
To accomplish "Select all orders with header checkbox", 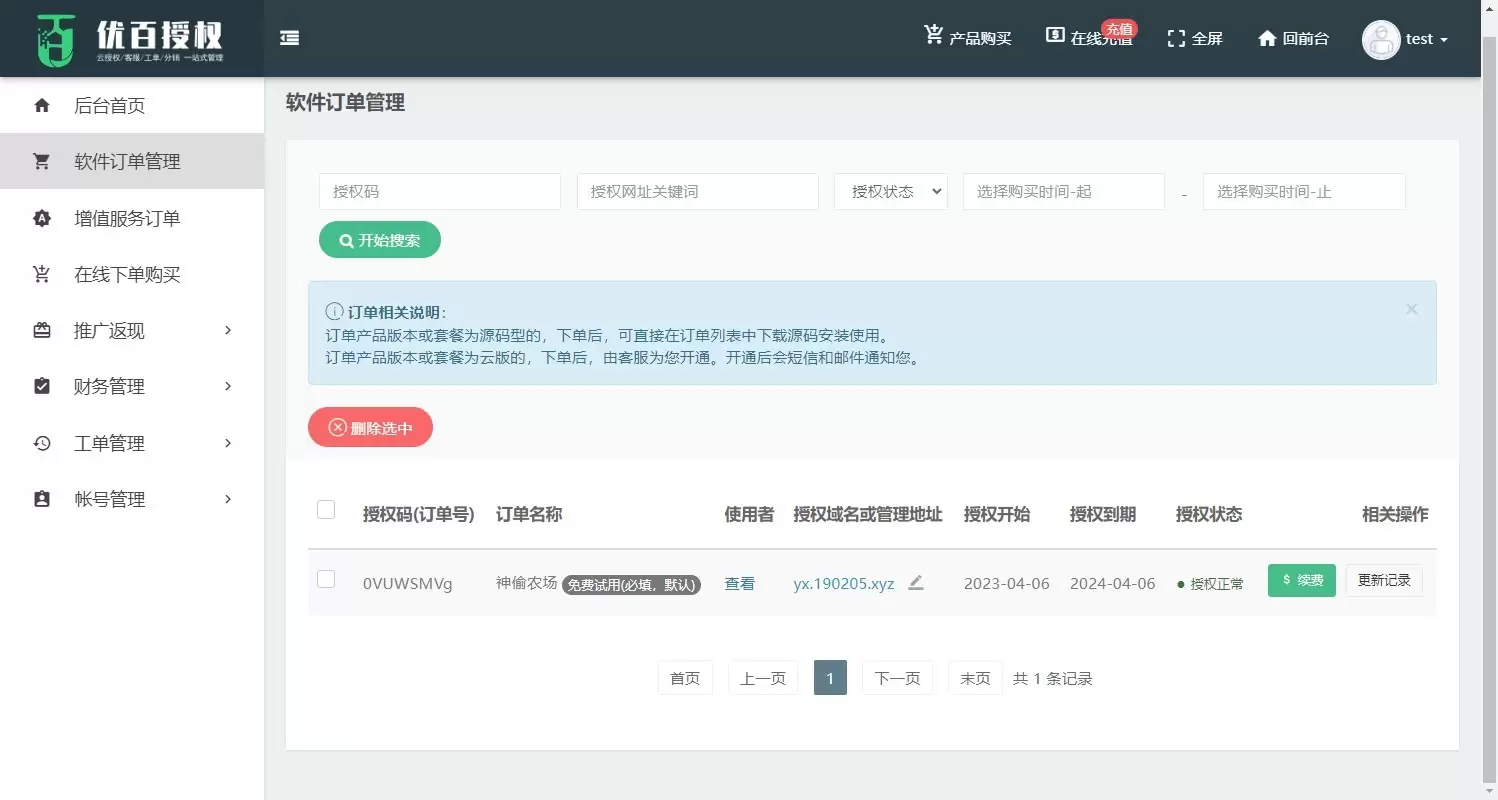I will coord(326,510).
